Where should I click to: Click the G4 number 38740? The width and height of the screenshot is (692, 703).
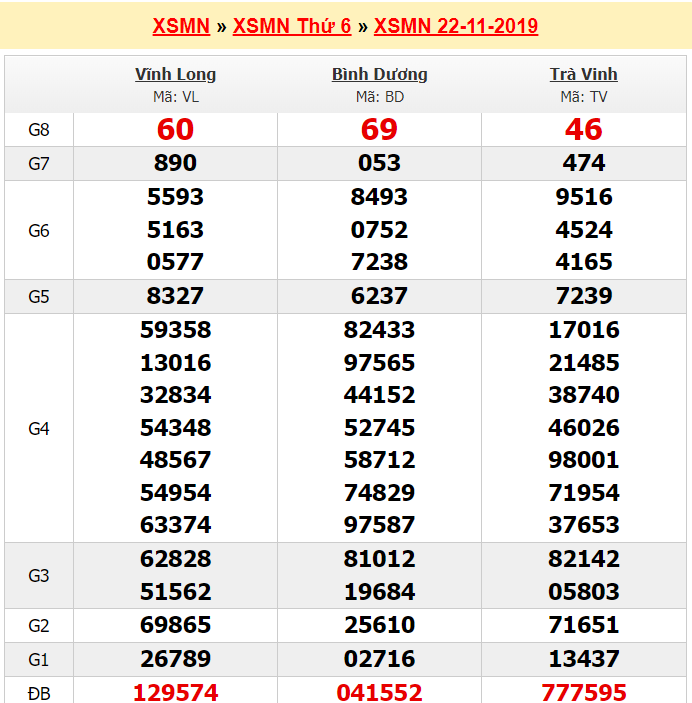pos(583,395)
